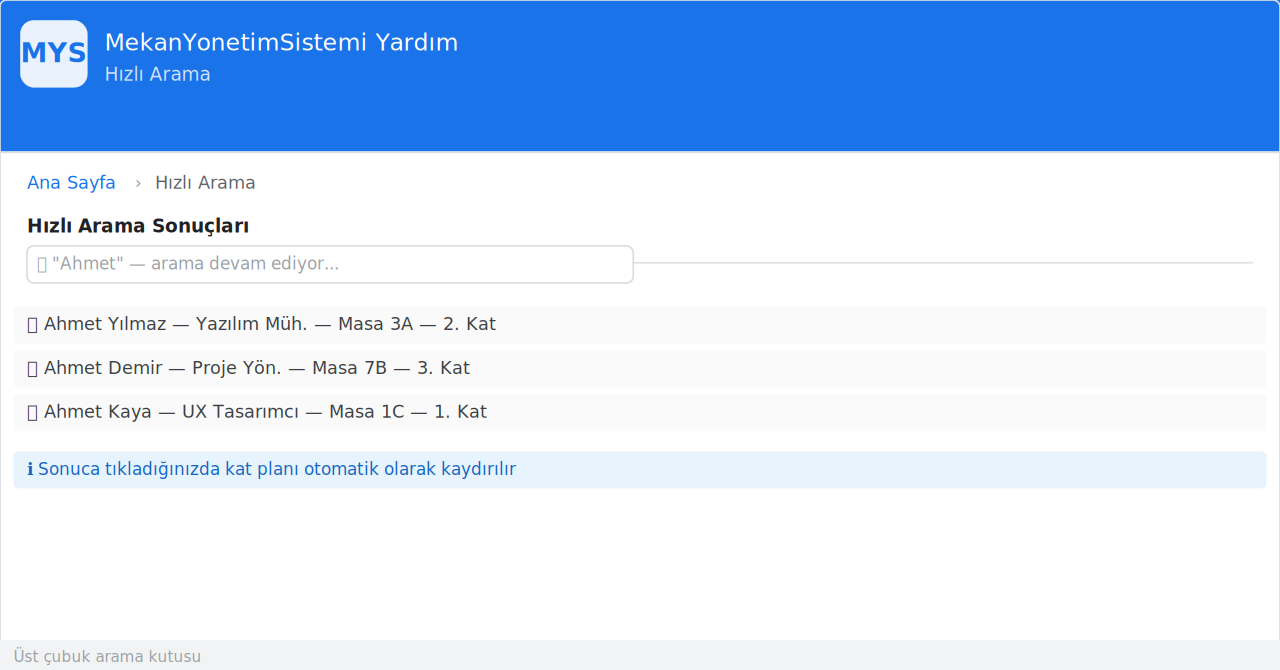Select the Hızlı Arama breadcrumb item
Viewport: 1280px width, 670px height.
(x=205, y=183)
